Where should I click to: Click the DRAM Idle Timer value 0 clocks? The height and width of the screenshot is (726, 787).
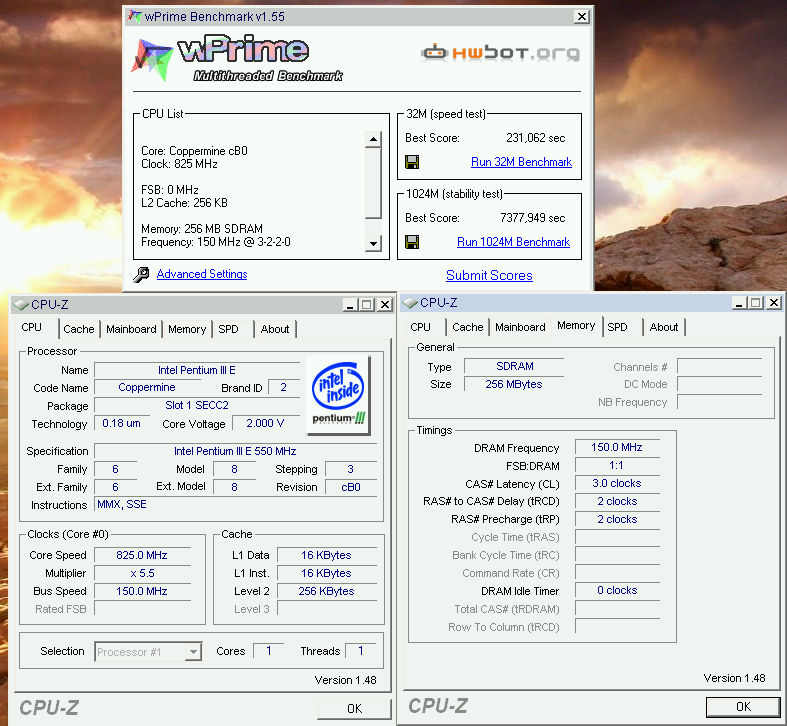(617, 590)
